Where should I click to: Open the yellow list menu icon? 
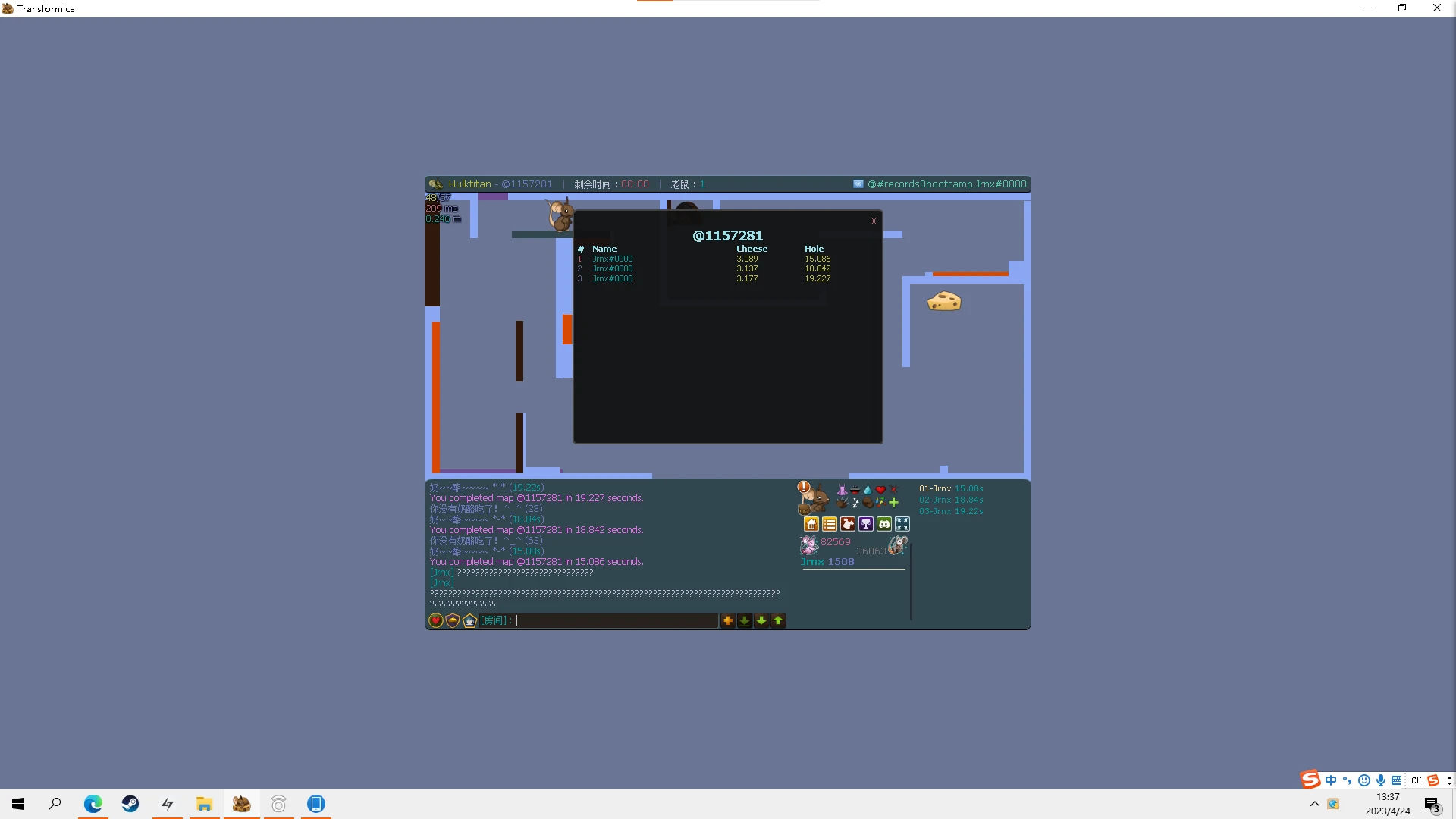click(x=830, y=524)
